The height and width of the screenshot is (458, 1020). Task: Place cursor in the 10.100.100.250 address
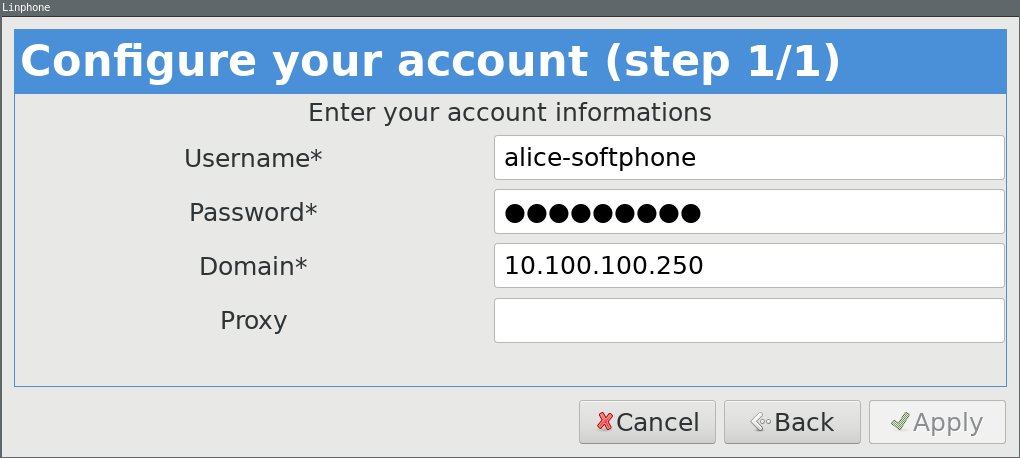(604, 266)
